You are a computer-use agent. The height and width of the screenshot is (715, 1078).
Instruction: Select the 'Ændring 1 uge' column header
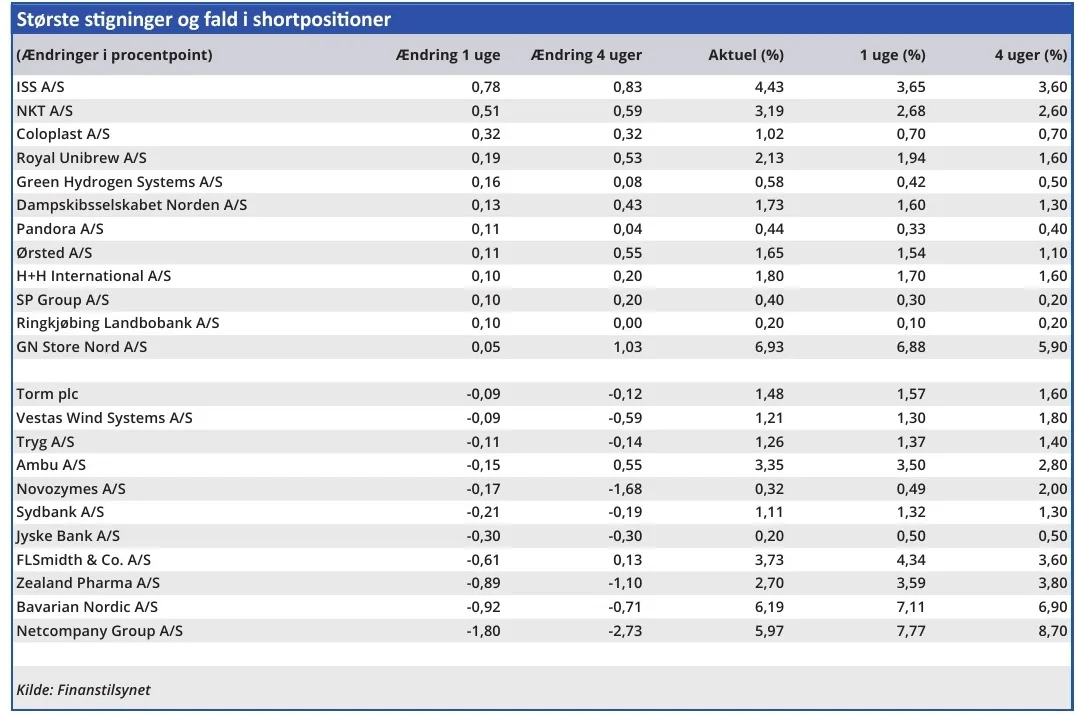click(x=448, y=55)
